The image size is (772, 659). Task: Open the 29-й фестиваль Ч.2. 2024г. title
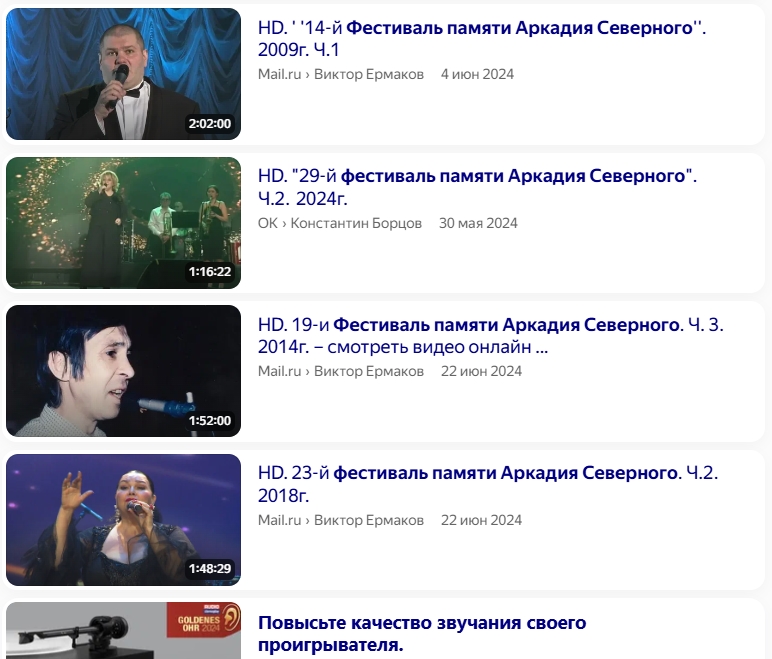click(x=477, y=187)
